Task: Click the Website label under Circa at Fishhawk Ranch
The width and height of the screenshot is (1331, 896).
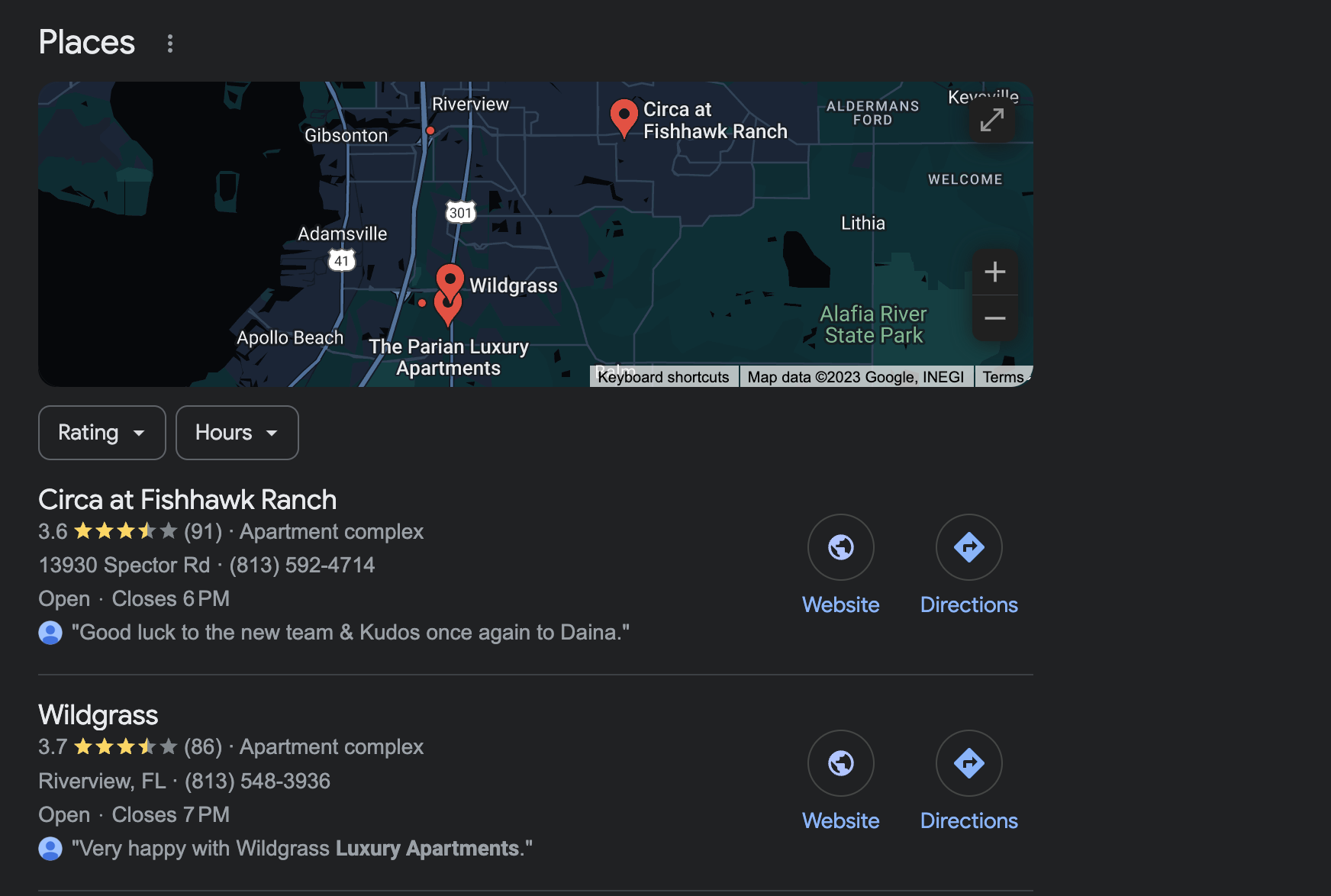Action: click(841, 605)
